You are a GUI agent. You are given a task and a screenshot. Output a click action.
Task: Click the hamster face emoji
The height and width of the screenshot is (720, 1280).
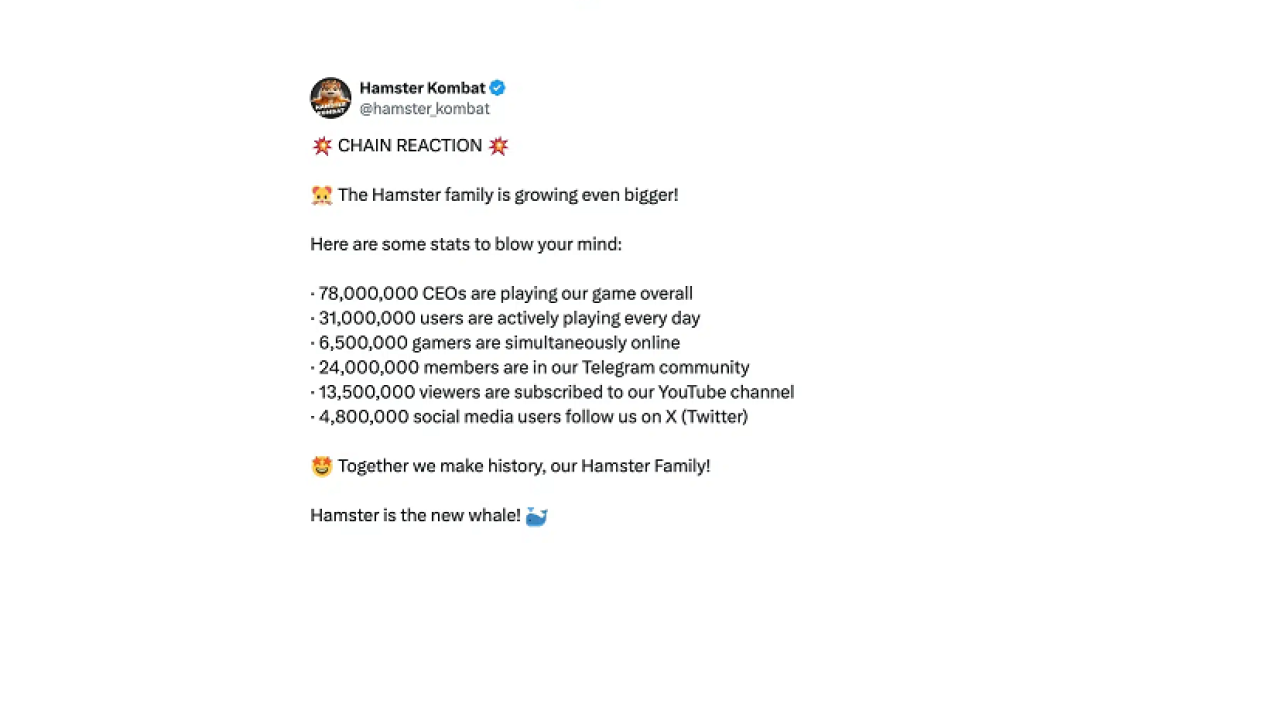pos(322,195)
